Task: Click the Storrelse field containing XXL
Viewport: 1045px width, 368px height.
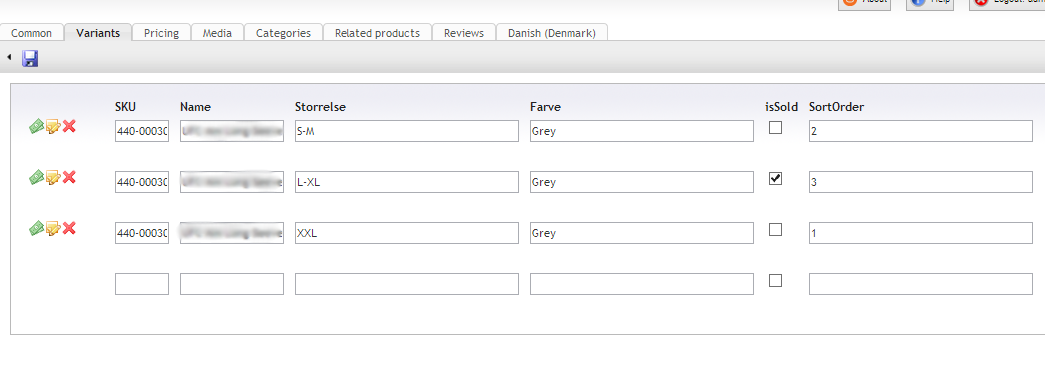Action: click(x=407, y=233)
